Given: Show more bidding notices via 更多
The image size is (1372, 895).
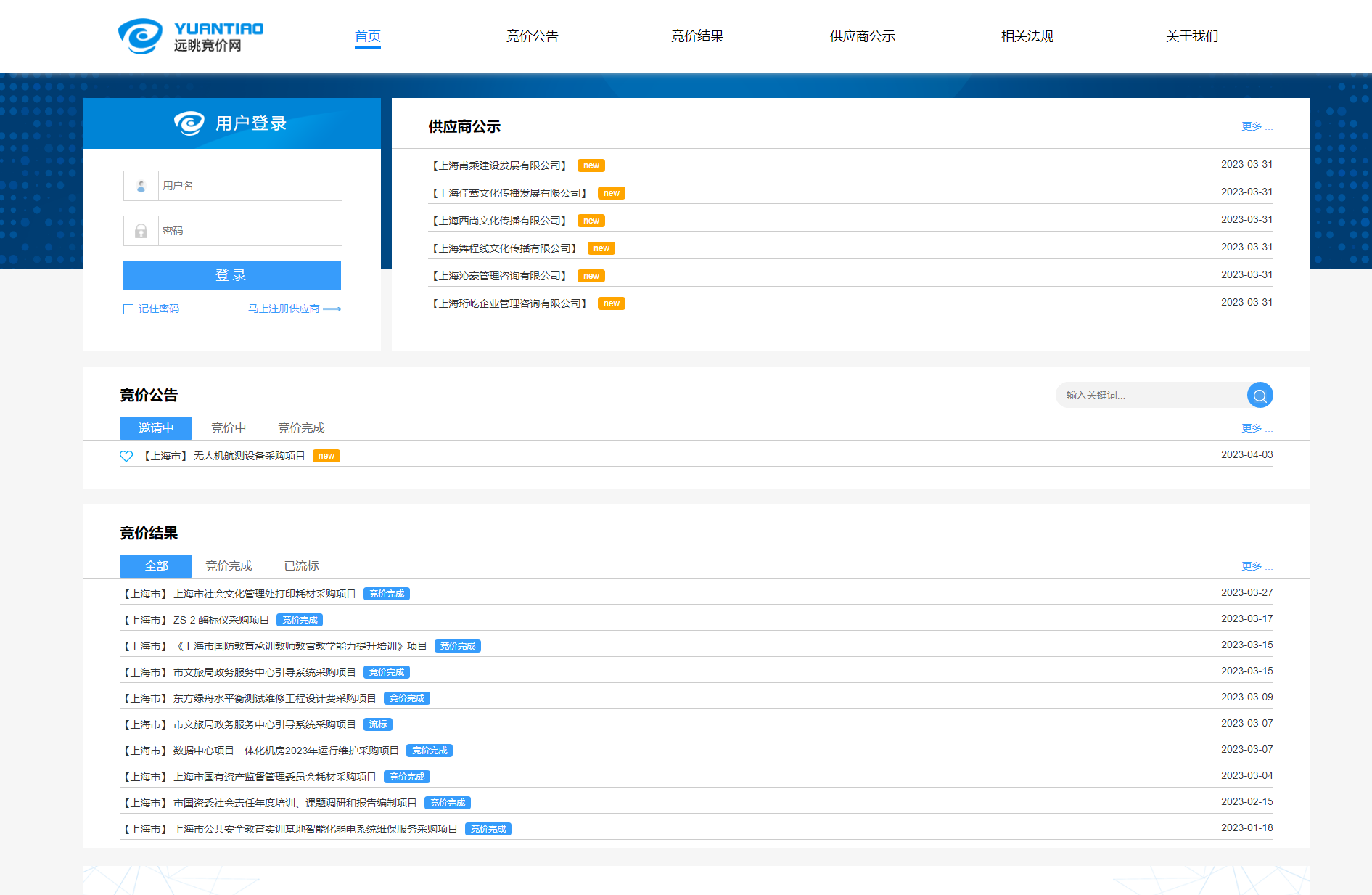Looking at the screenshot, I should (1256, 428).
